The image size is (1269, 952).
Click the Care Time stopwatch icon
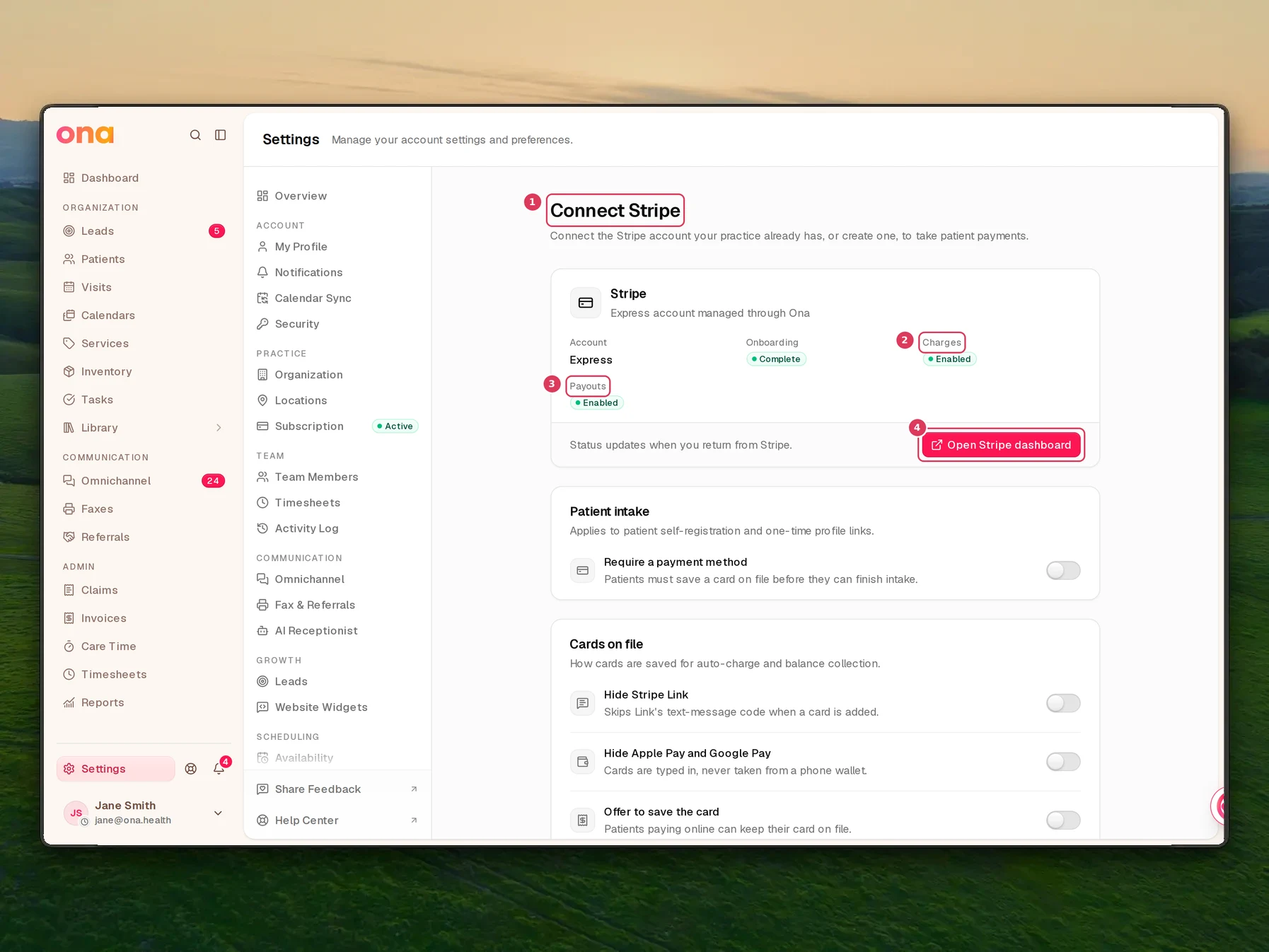(69, 646)
